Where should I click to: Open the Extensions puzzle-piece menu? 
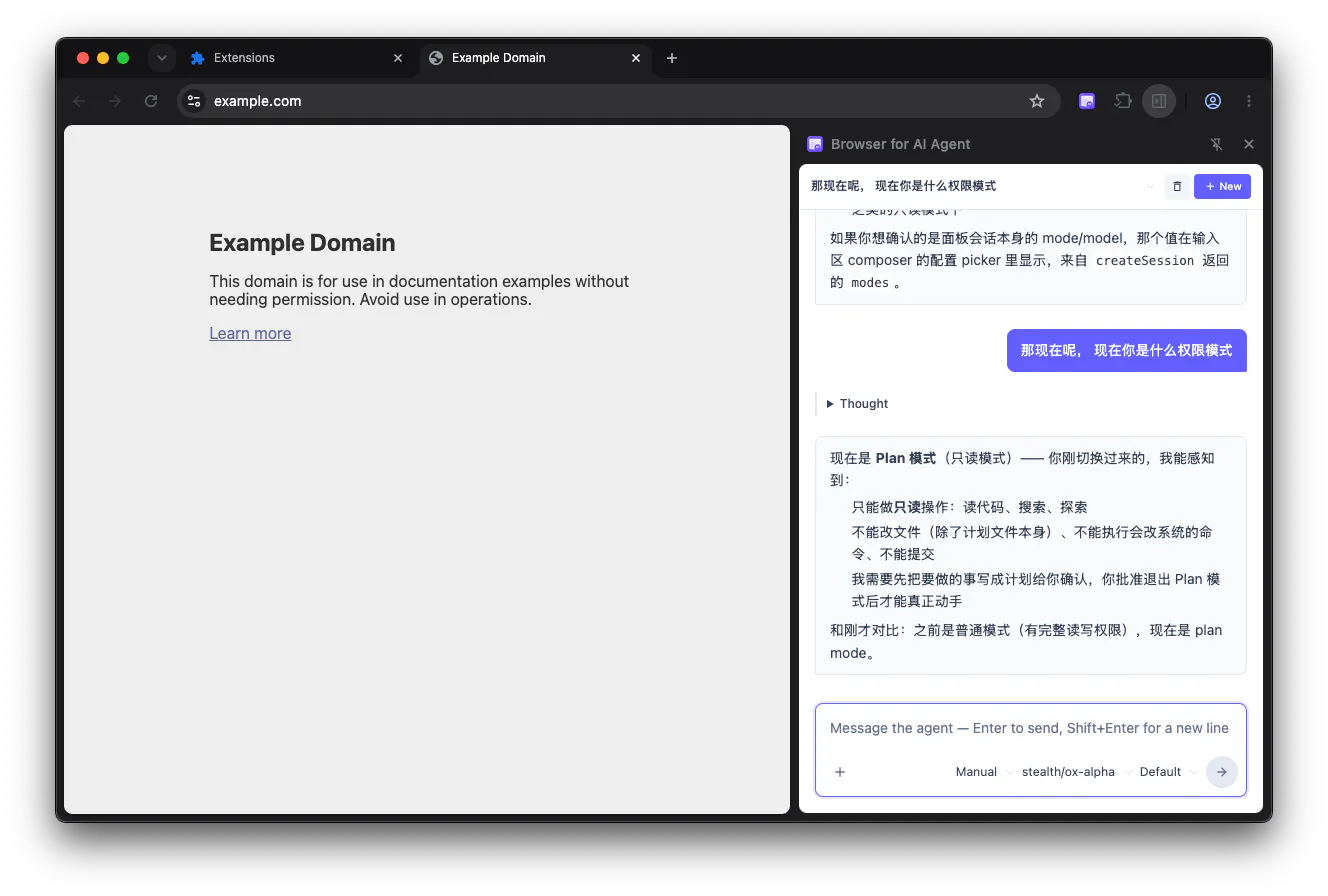coord(1123,101)
